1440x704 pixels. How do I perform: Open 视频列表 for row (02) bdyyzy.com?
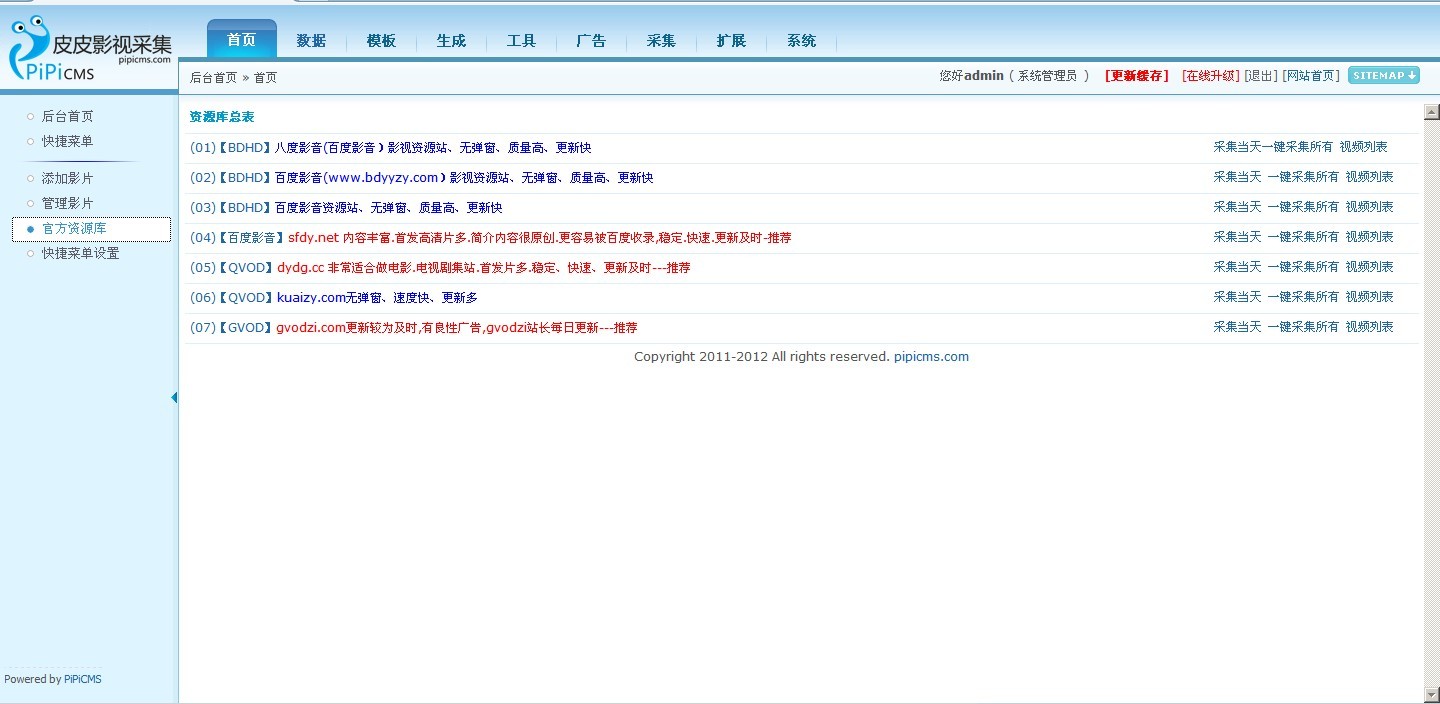[x=1369, y=177]
